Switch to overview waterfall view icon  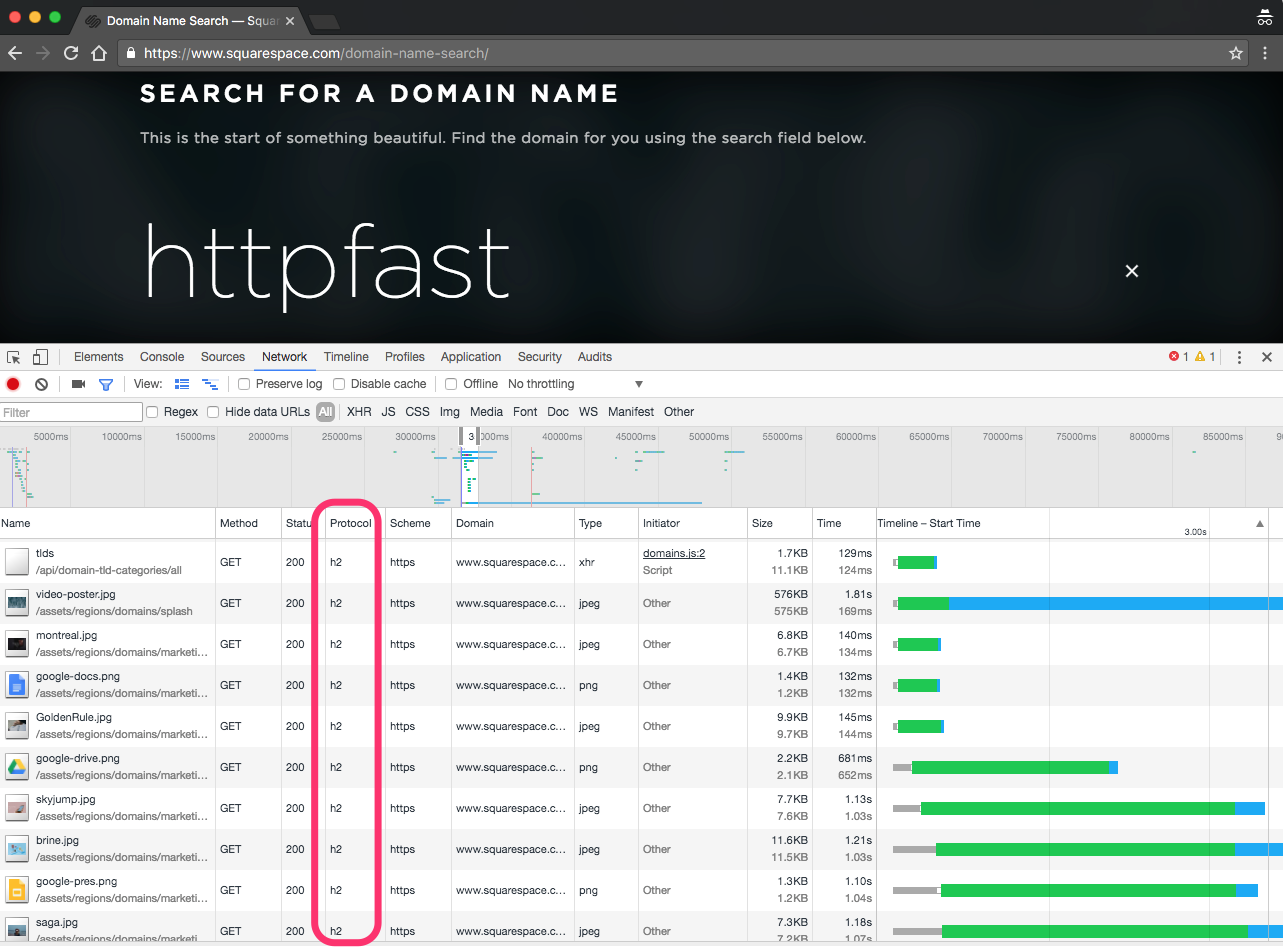coord(210,384)
